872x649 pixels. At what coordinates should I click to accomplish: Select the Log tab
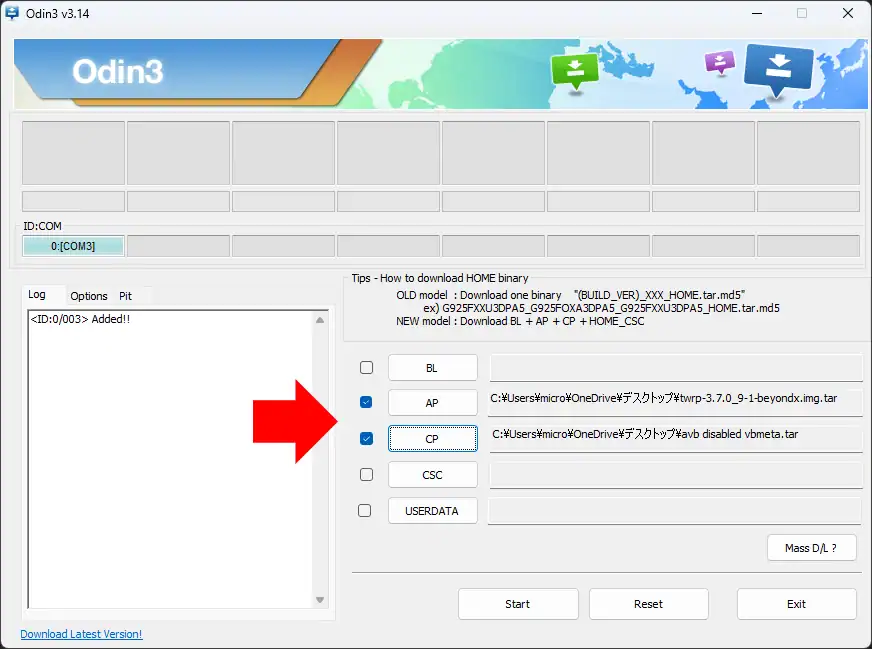[37, 295]
